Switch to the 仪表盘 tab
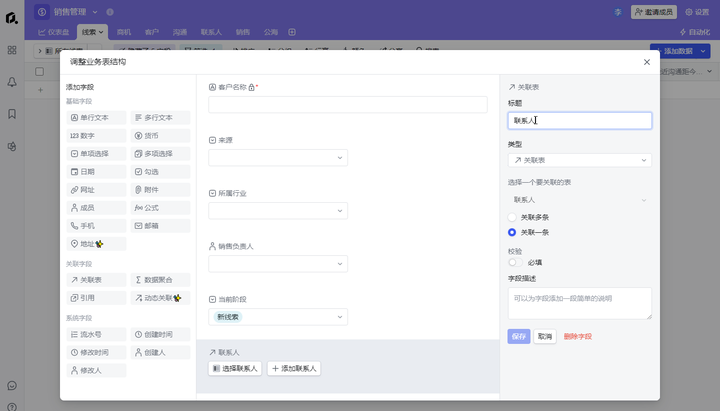This screenshot has height=411, width=720. coord(53,32)
